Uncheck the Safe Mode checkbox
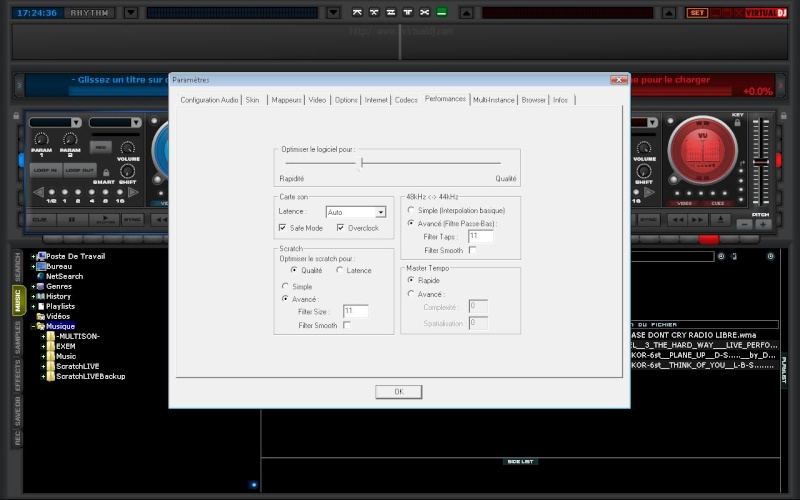800x500 pixels. [x=283, y=228]
